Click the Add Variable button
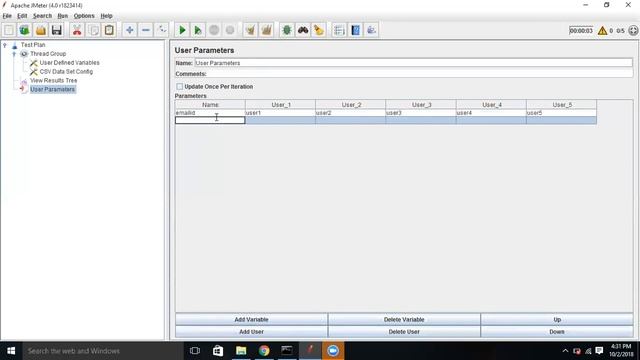The image size is (640, 360). coord(251,320)
